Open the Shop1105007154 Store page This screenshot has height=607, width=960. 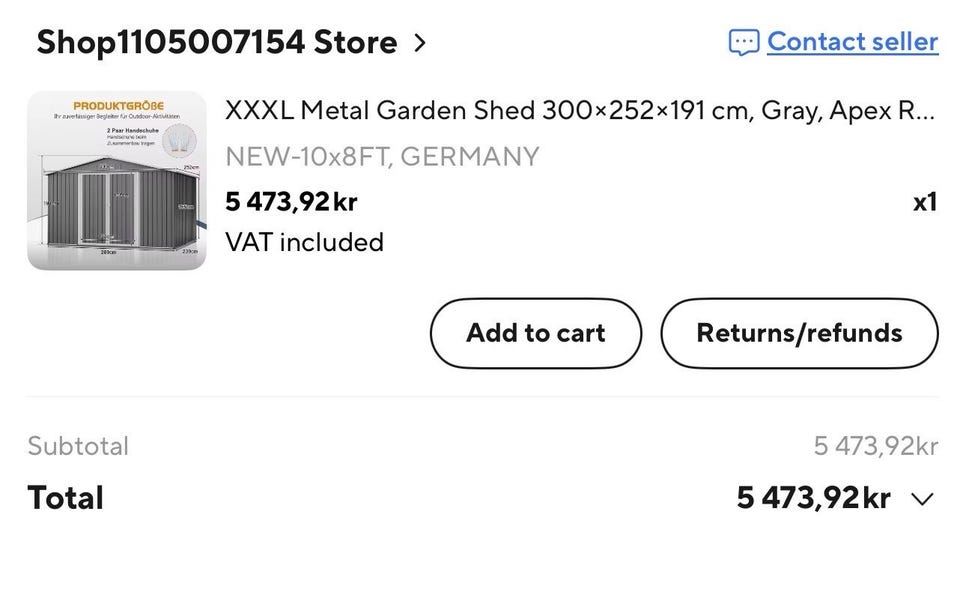click(x=217, y=42)
